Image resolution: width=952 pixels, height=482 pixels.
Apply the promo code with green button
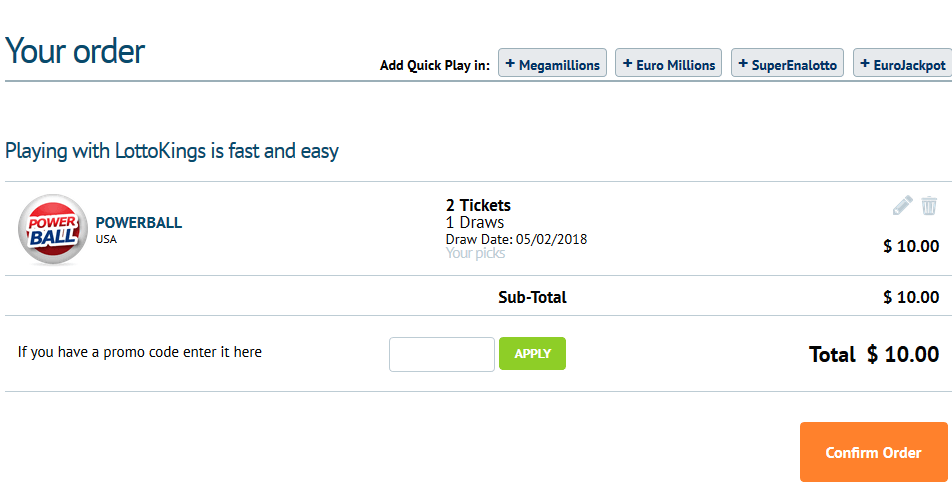click(532, 353)
